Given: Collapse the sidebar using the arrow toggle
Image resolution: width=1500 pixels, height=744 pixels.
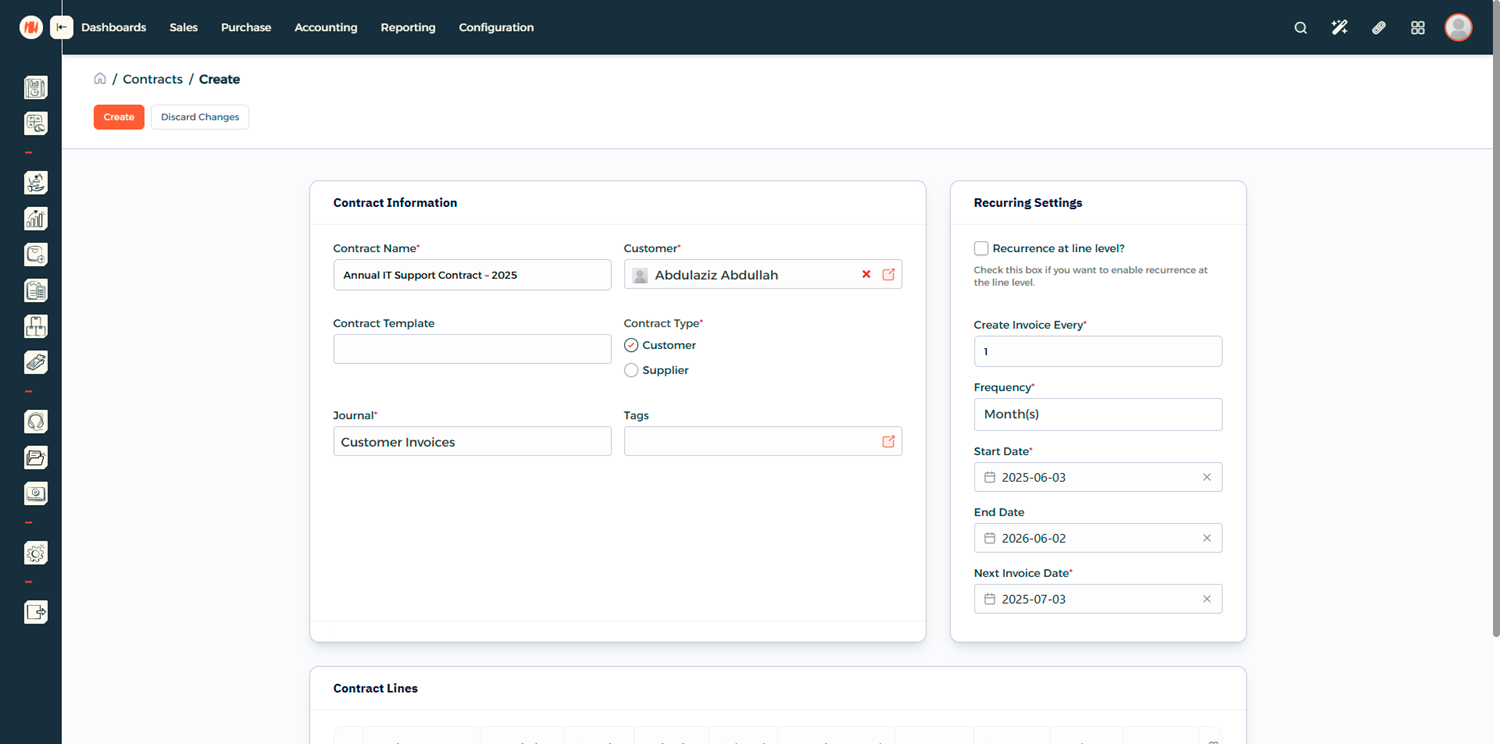Looking at the screenshot, I should coord(62,28).
